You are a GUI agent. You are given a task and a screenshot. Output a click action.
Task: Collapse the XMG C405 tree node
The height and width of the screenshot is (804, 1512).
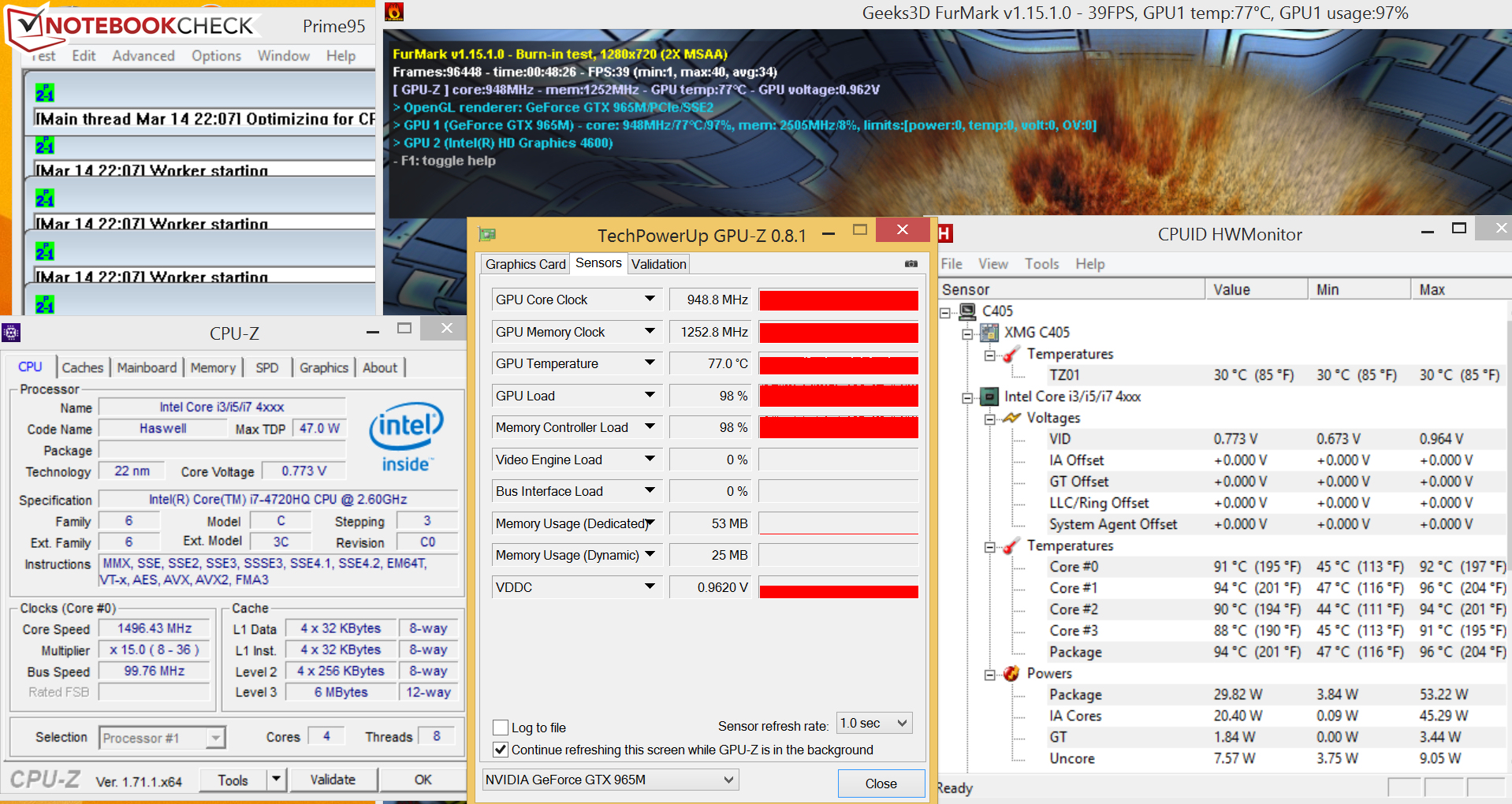(x=967, y=333)
